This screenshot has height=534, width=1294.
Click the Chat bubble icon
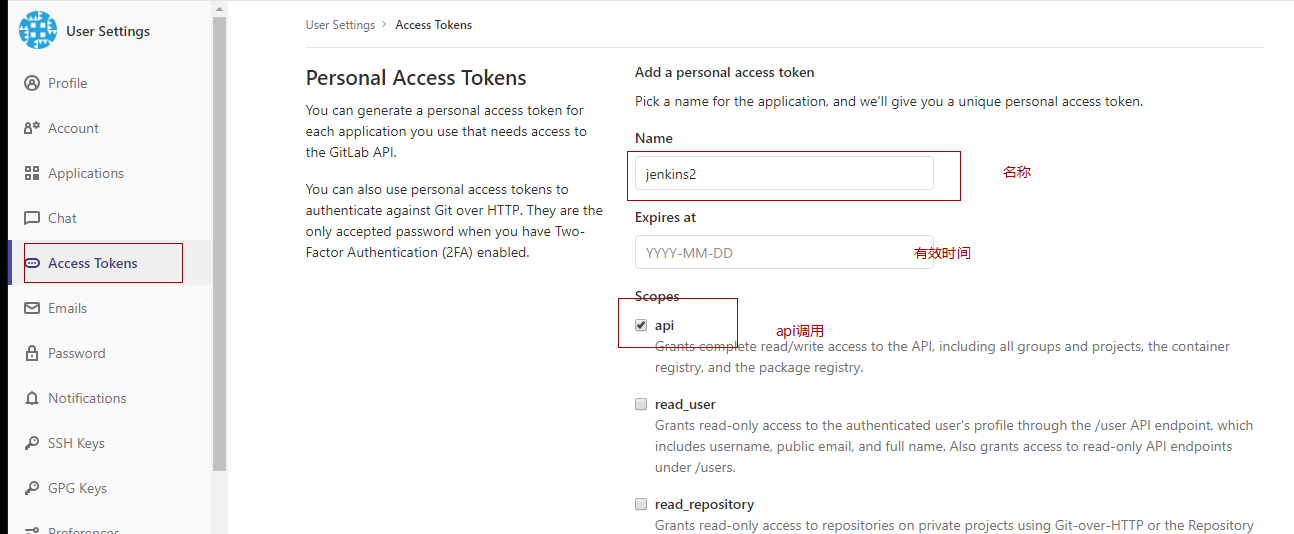pyautogui.click(x=32, y=218)
